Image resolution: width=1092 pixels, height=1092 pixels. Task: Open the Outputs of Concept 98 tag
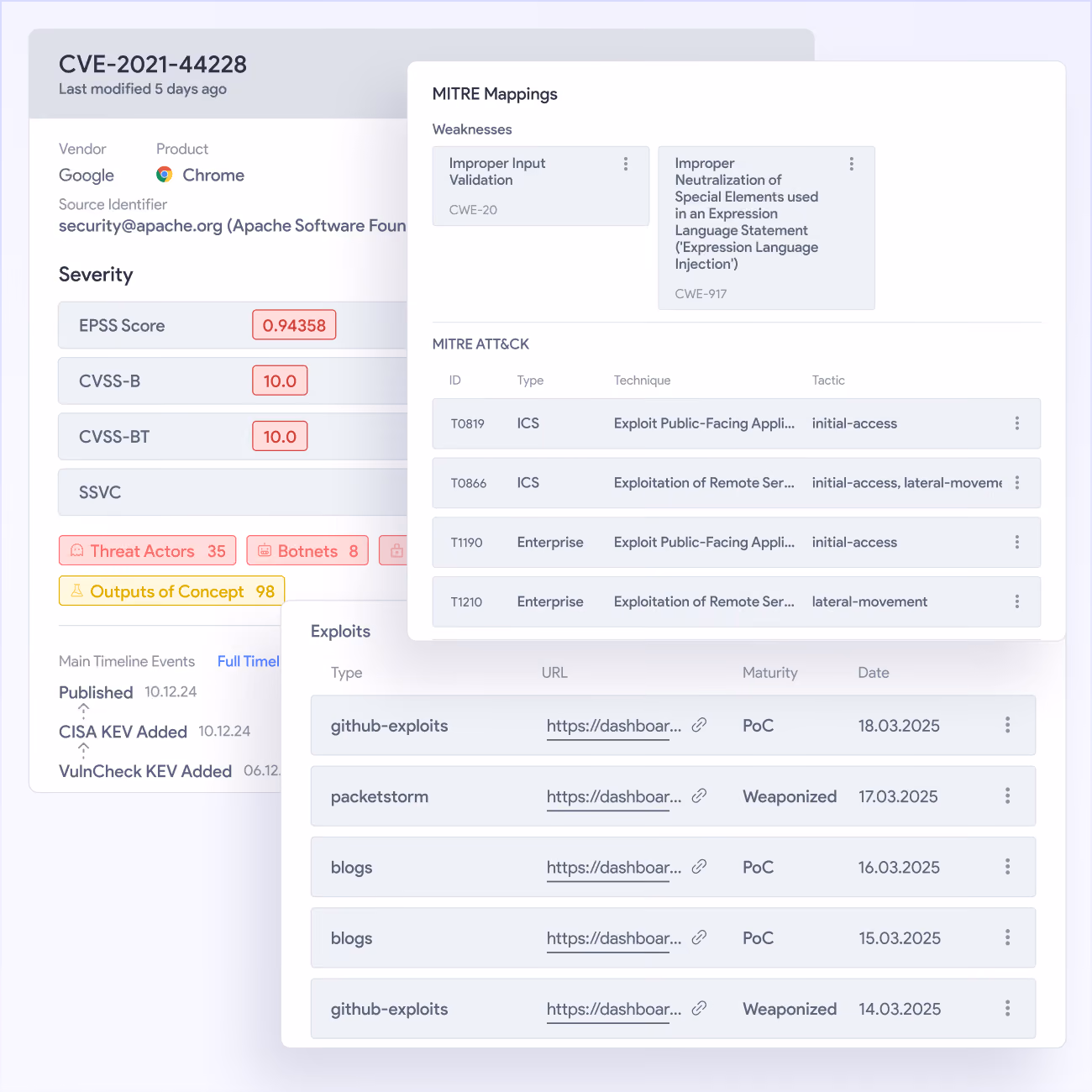(172, 591)
